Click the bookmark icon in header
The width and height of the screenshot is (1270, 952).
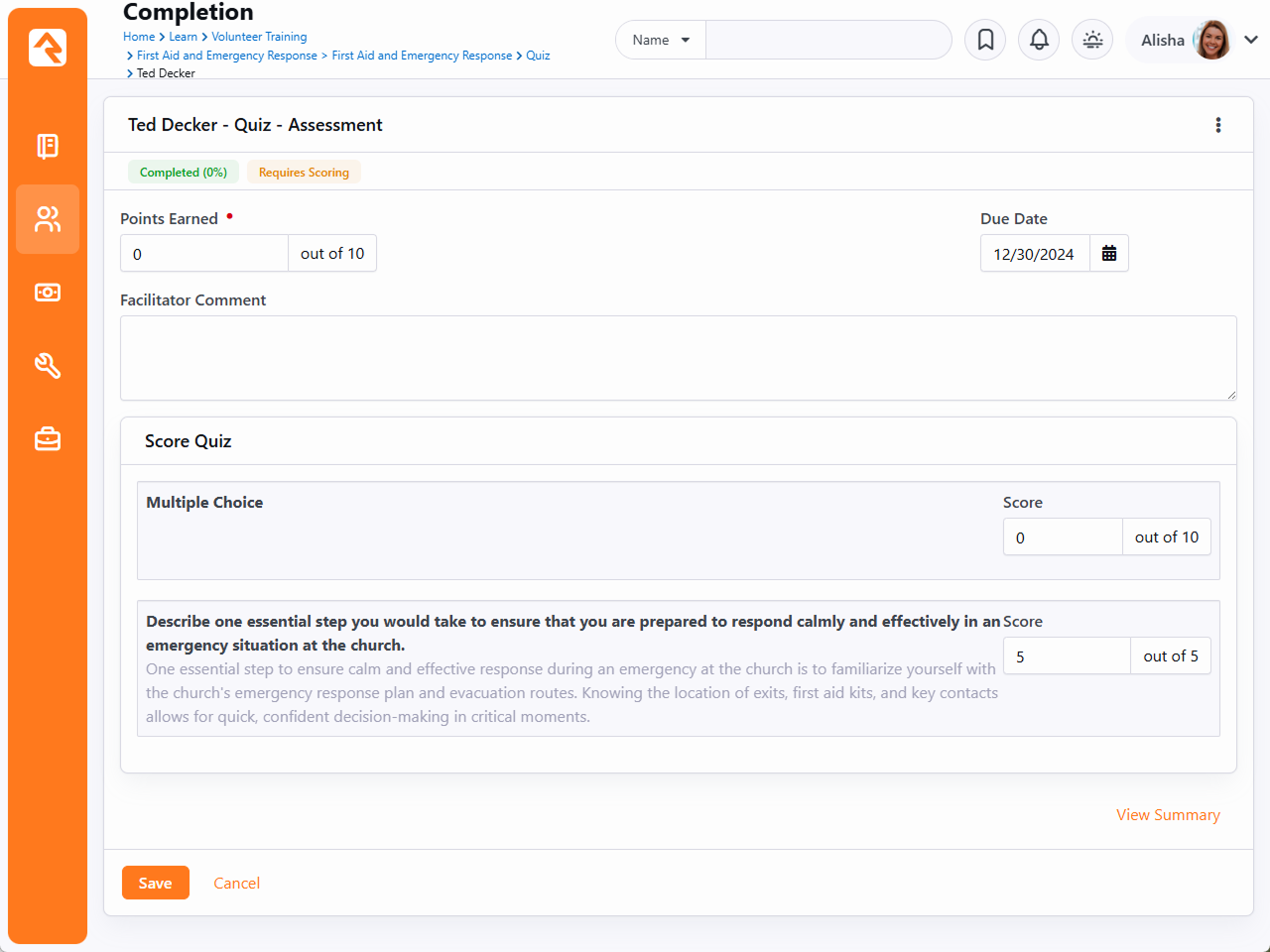click(985, 40)
